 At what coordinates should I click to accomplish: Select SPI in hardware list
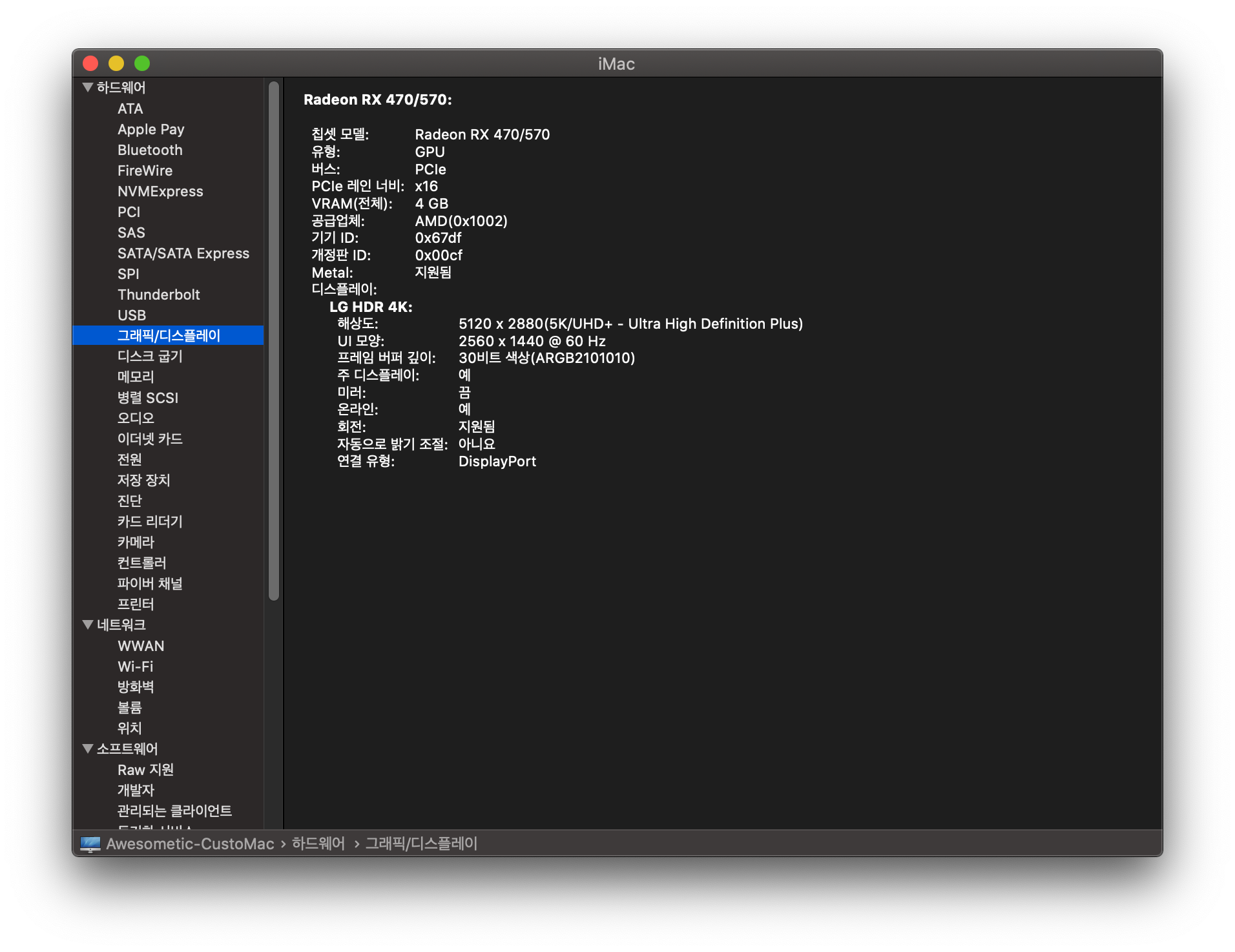point(128,274)
